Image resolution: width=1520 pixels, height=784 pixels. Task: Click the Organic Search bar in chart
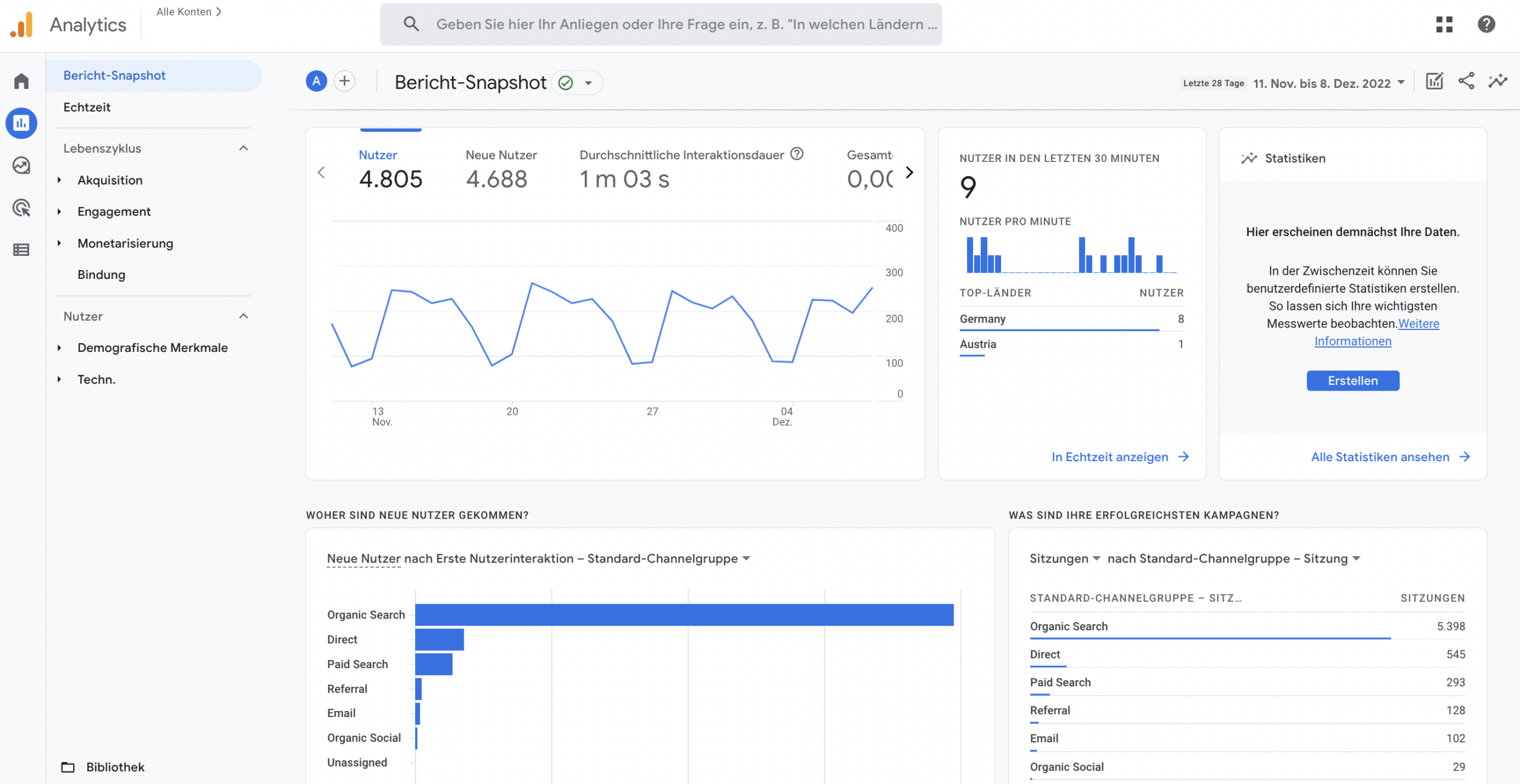click(684, 615)
